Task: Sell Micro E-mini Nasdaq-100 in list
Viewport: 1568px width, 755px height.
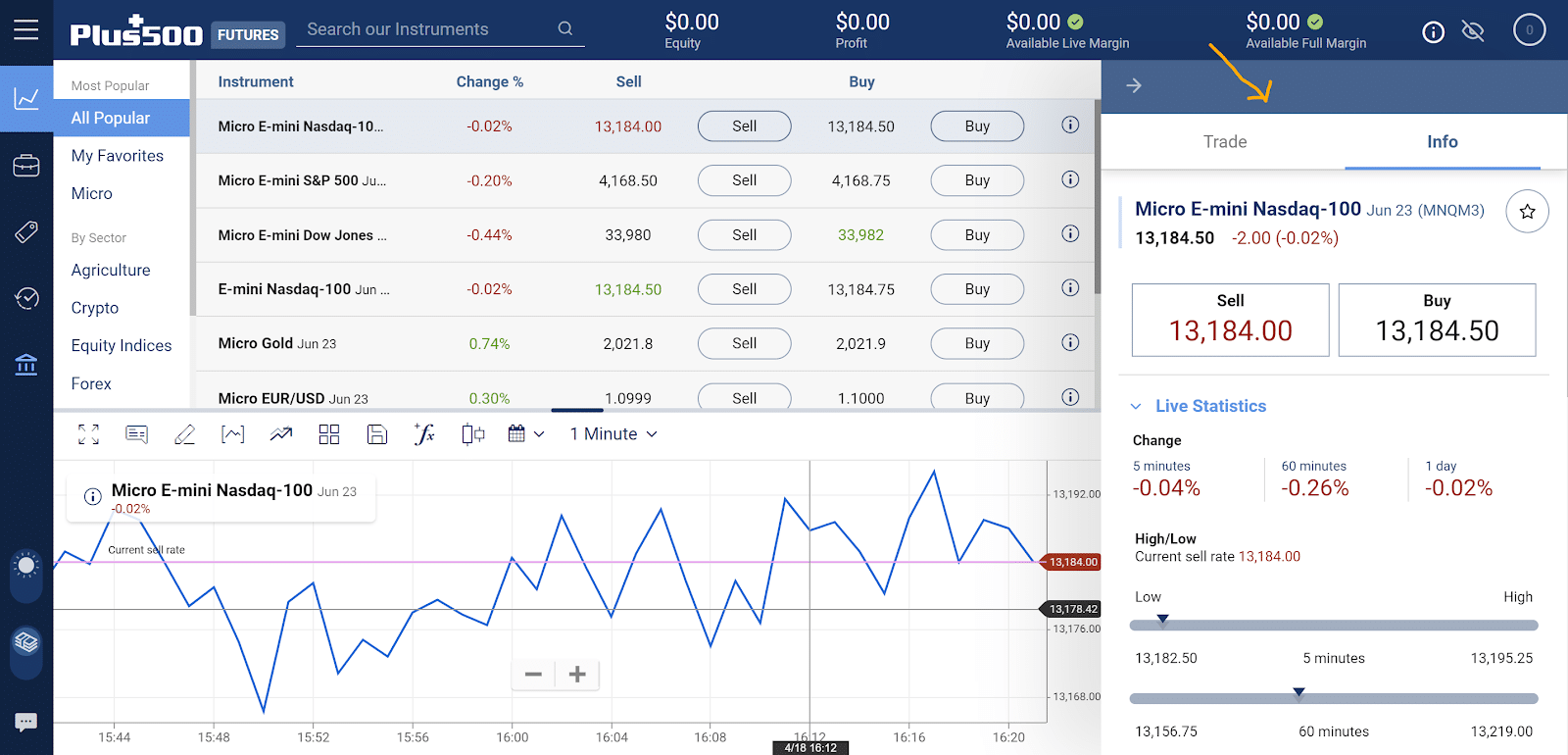Action: [745, 126]
